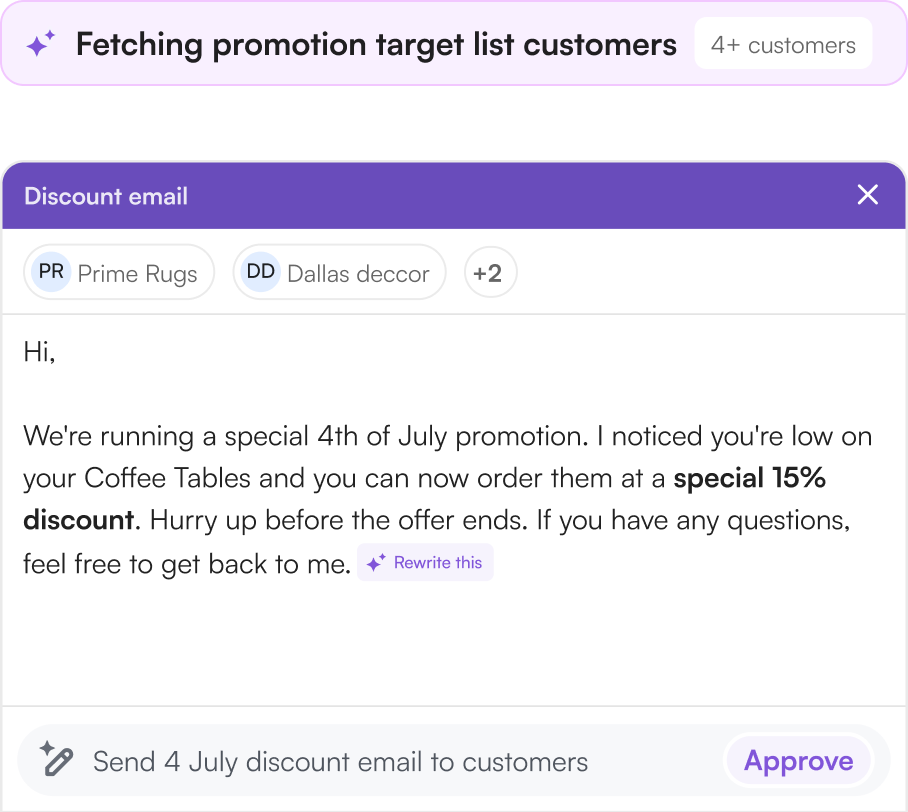Click the feel free to get back line
The height and width of the screenshot is (812, 908).
tap(187, 564)
